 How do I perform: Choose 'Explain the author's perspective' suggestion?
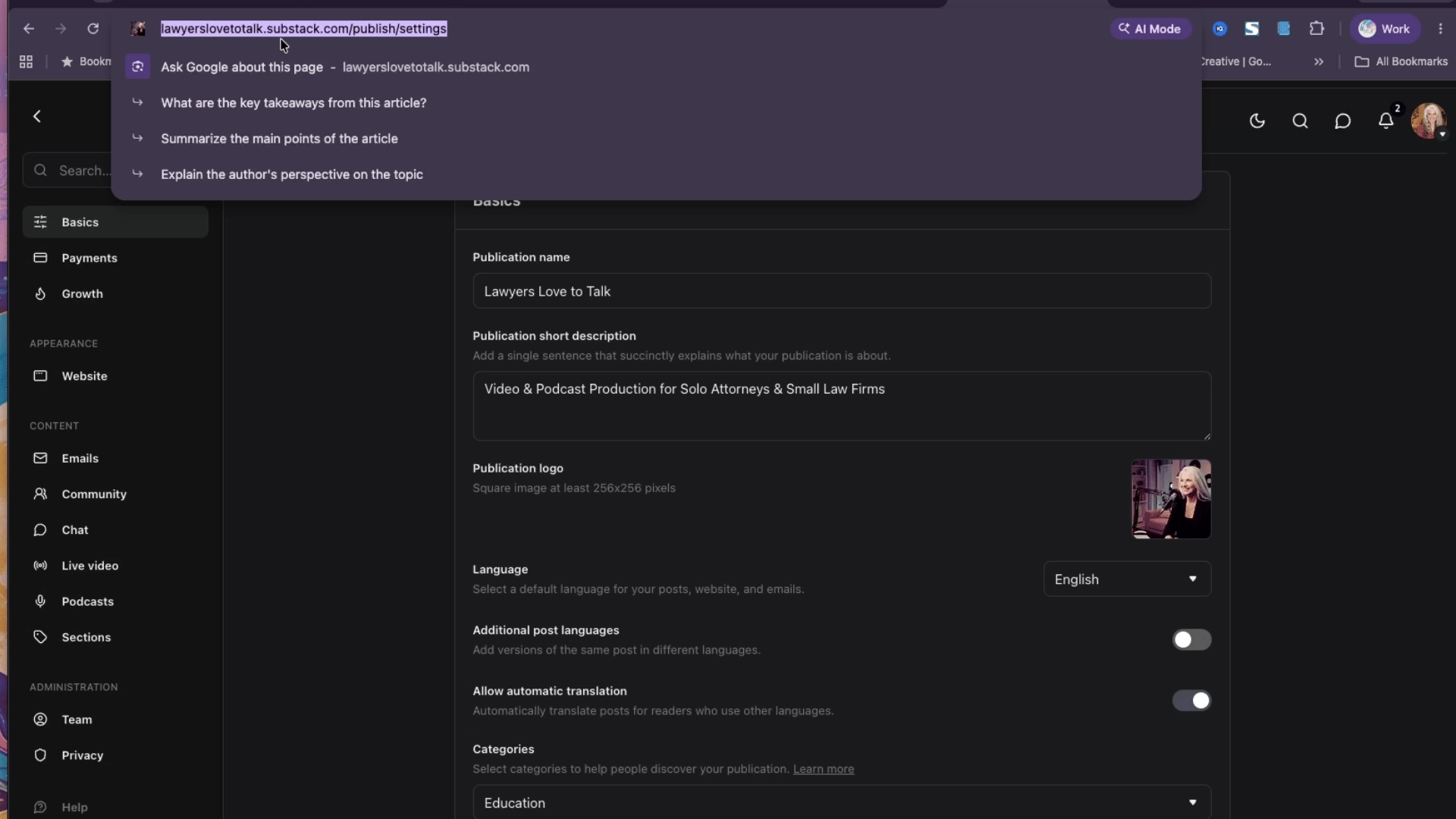coord(656,174)
